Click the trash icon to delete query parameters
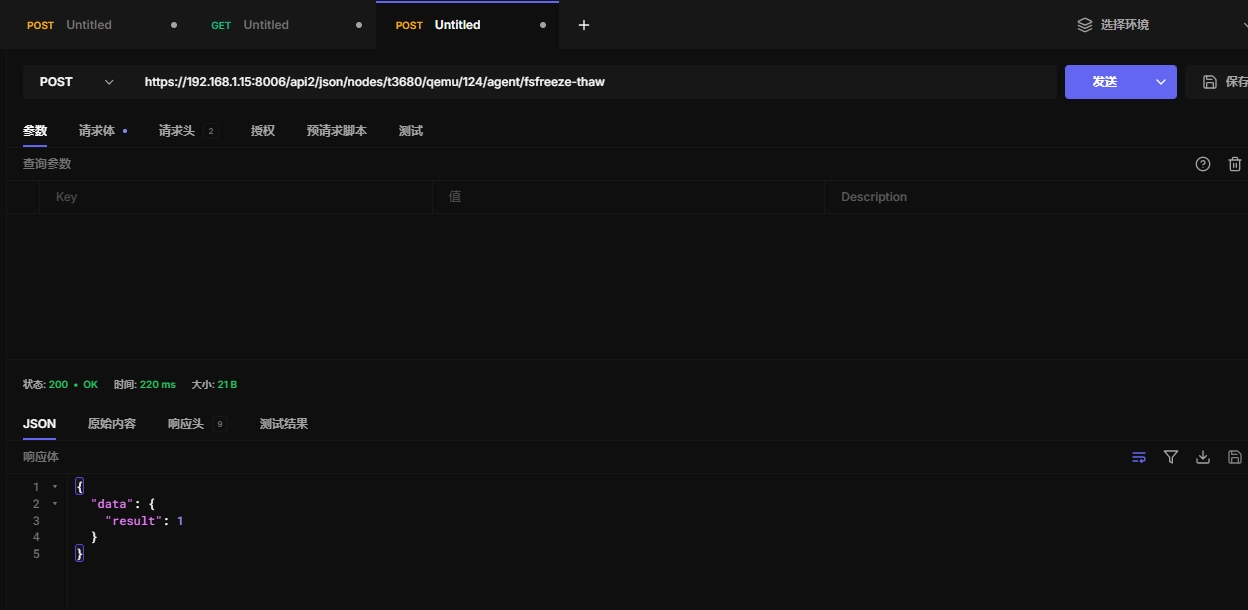Screen dimensions: 1248x610 [1235, 164]
